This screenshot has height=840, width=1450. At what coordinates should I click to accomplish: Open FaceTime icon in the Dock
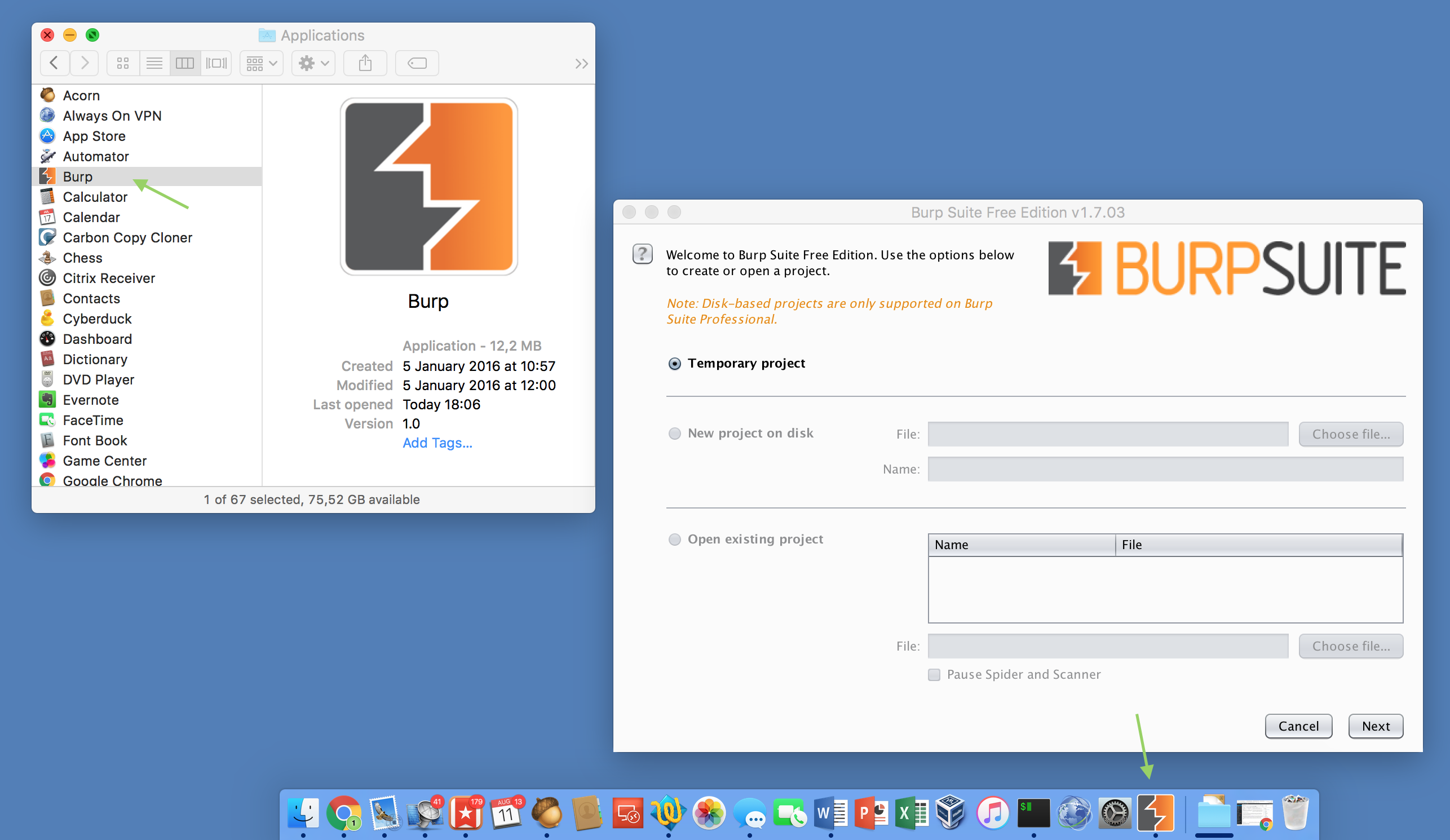(x=790, y=814)
